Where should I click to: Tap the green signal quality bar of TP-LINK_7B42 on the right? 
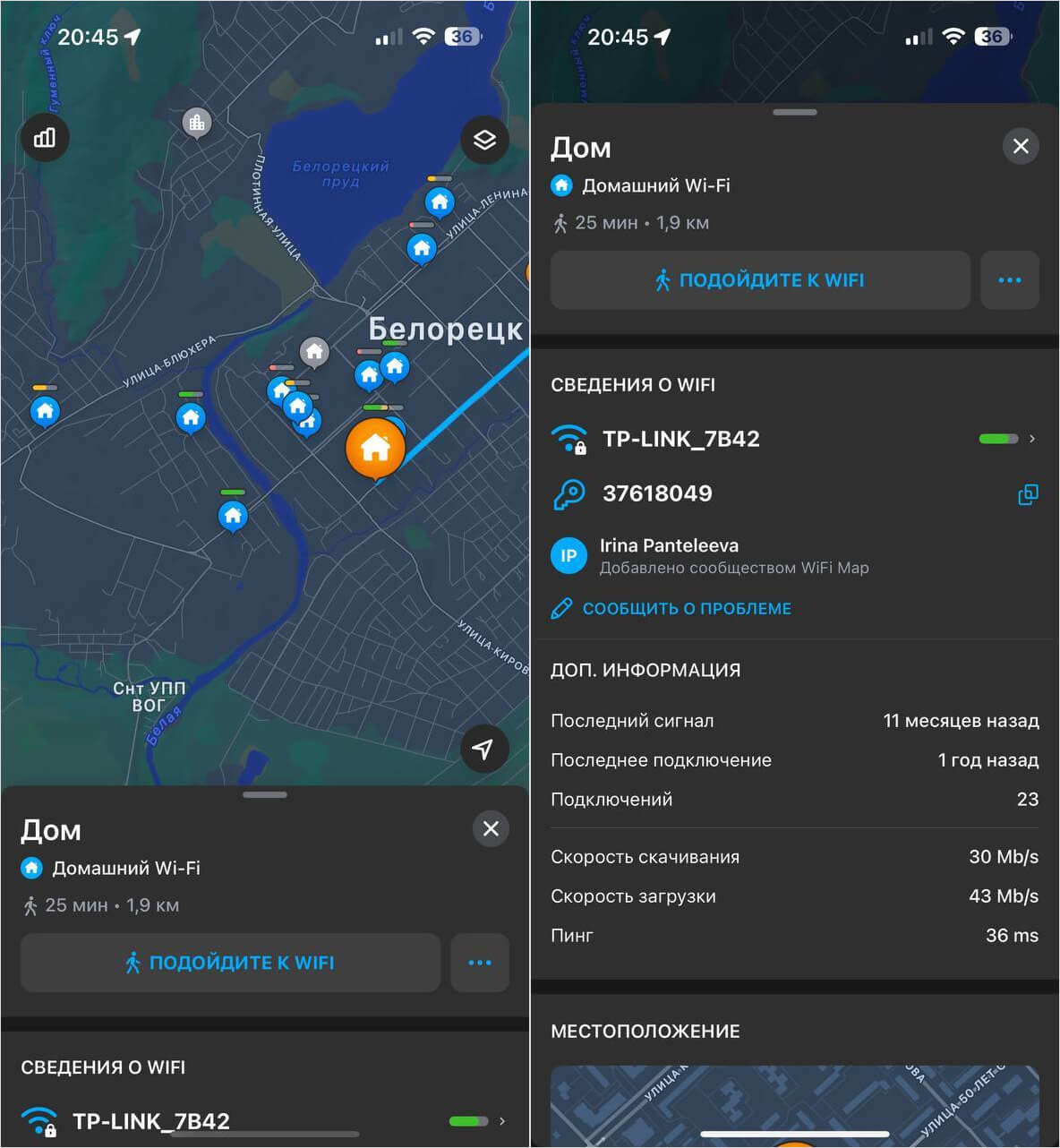pos(998,439)
